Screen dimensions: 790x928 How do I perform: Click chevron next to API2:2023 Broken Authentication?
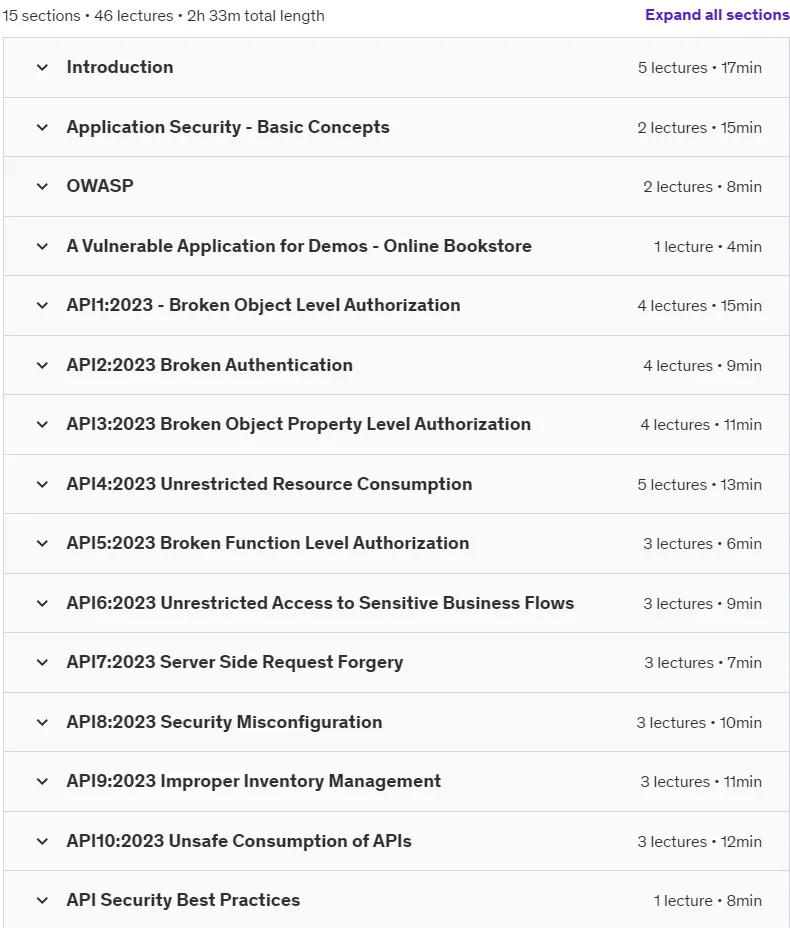click(42, 365)
